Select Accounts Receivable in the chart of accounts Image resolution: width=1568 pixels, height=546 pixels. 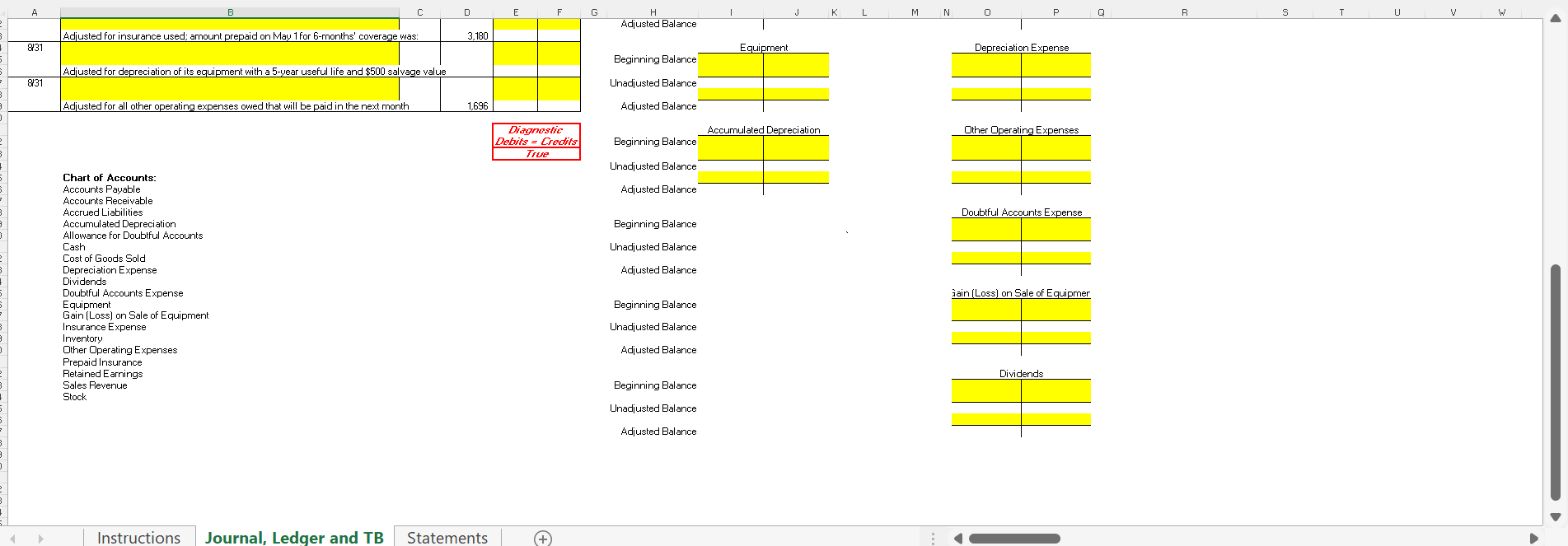108,201
